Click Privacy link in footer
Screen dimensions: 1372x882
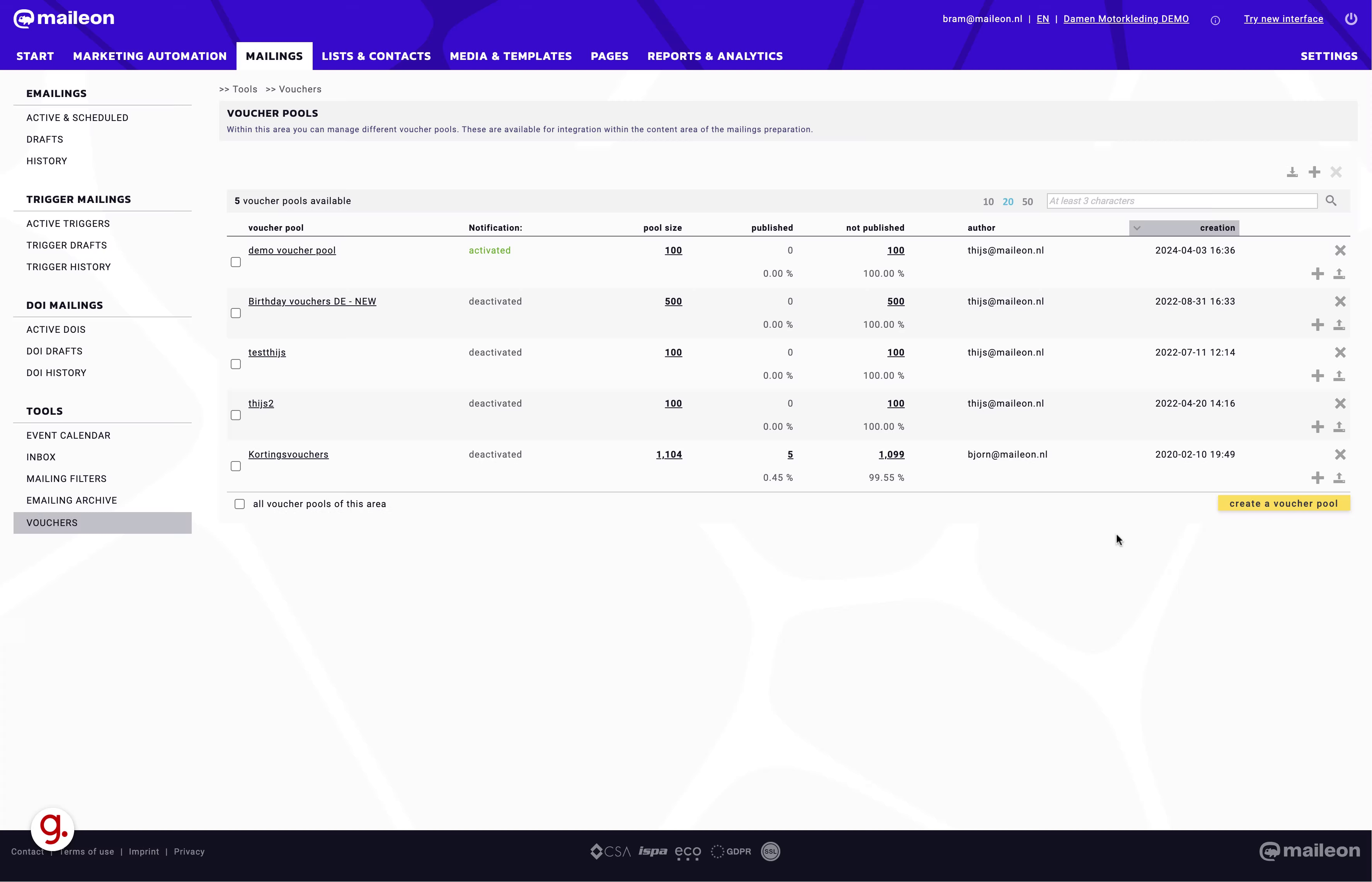point(189,851)
